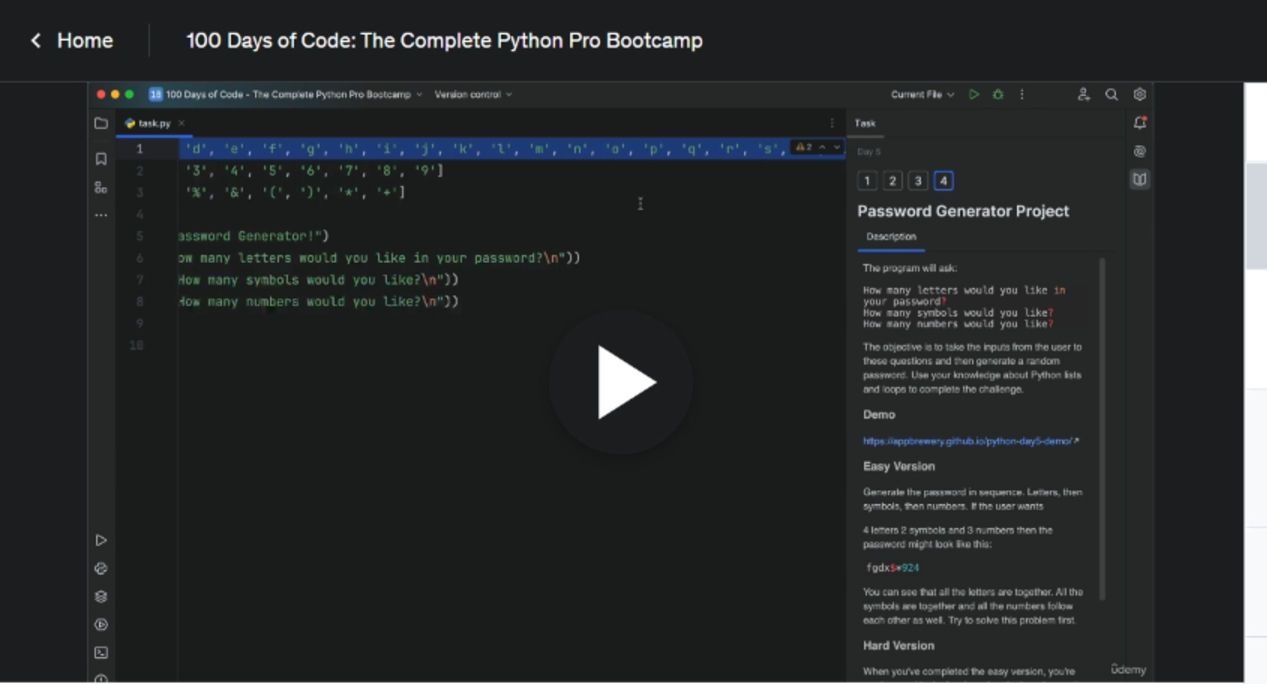
Task: Open the Structure tool window
Action: click(x=101, y=187)
